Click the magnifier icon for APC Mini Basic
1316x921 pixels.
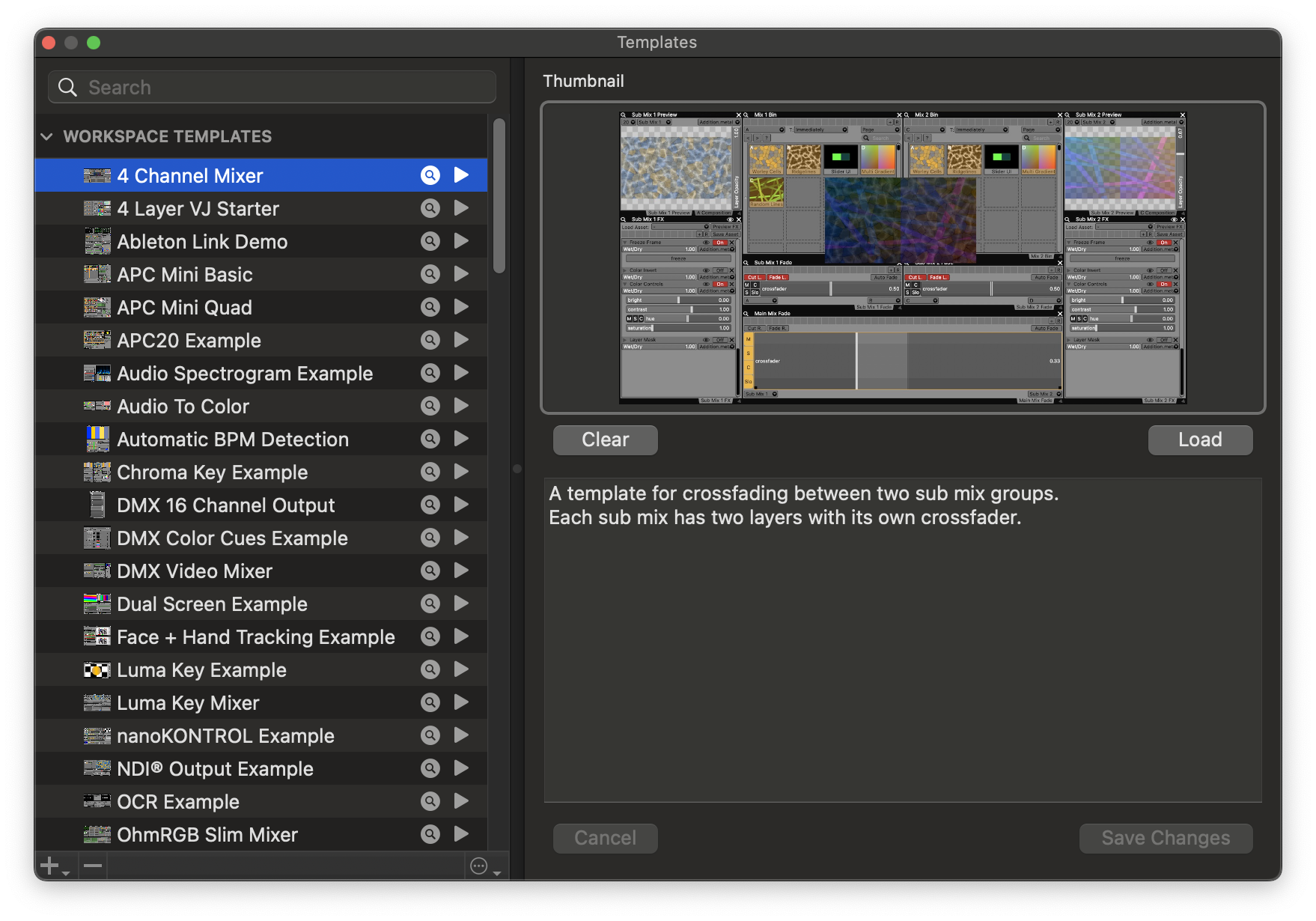[430, 274]
